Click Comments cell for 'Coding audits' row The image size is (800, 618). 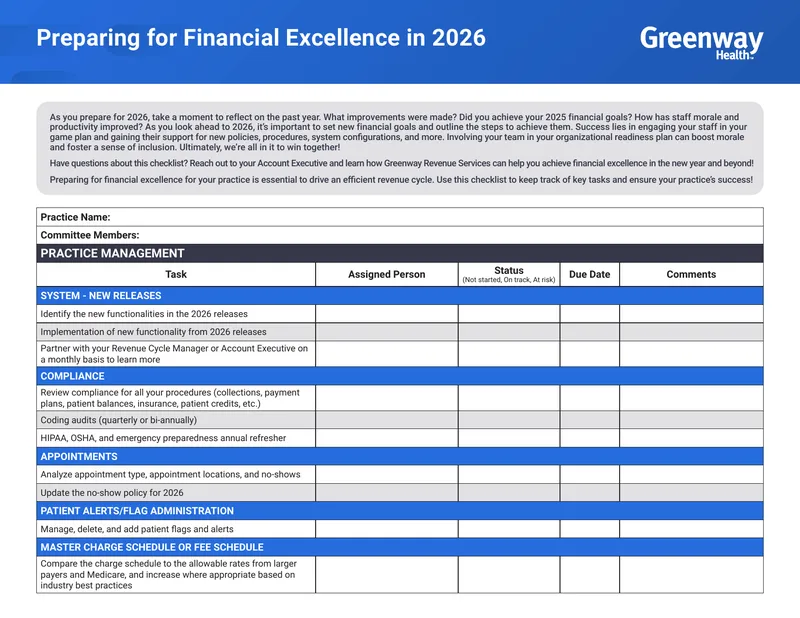(x=691, y=420)
